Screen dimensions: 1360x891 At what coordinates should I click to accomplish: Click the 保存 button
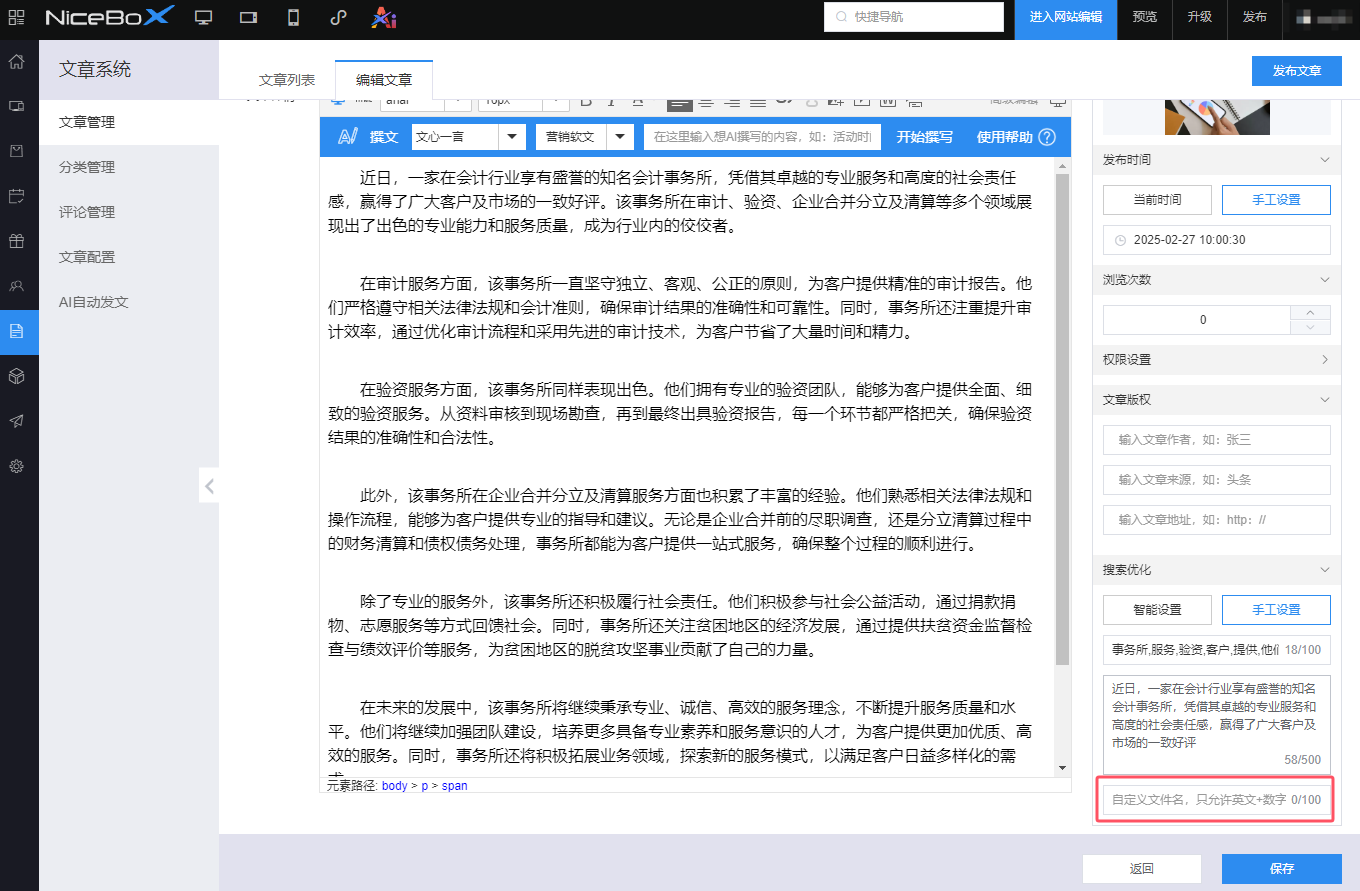[1282, 869]
